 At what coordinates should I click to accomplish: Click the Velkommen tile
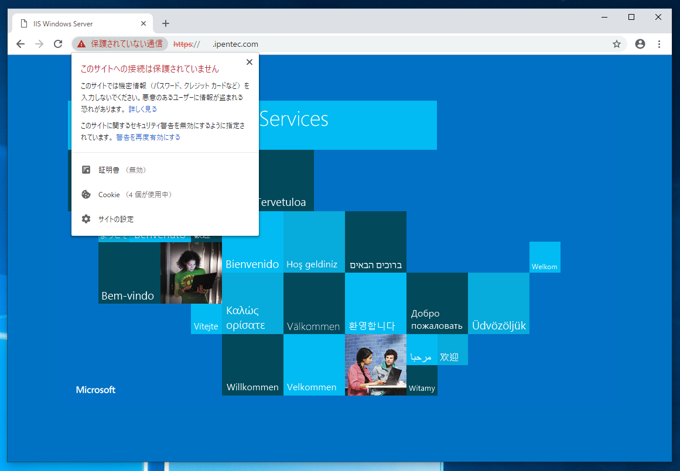point(314,365)
